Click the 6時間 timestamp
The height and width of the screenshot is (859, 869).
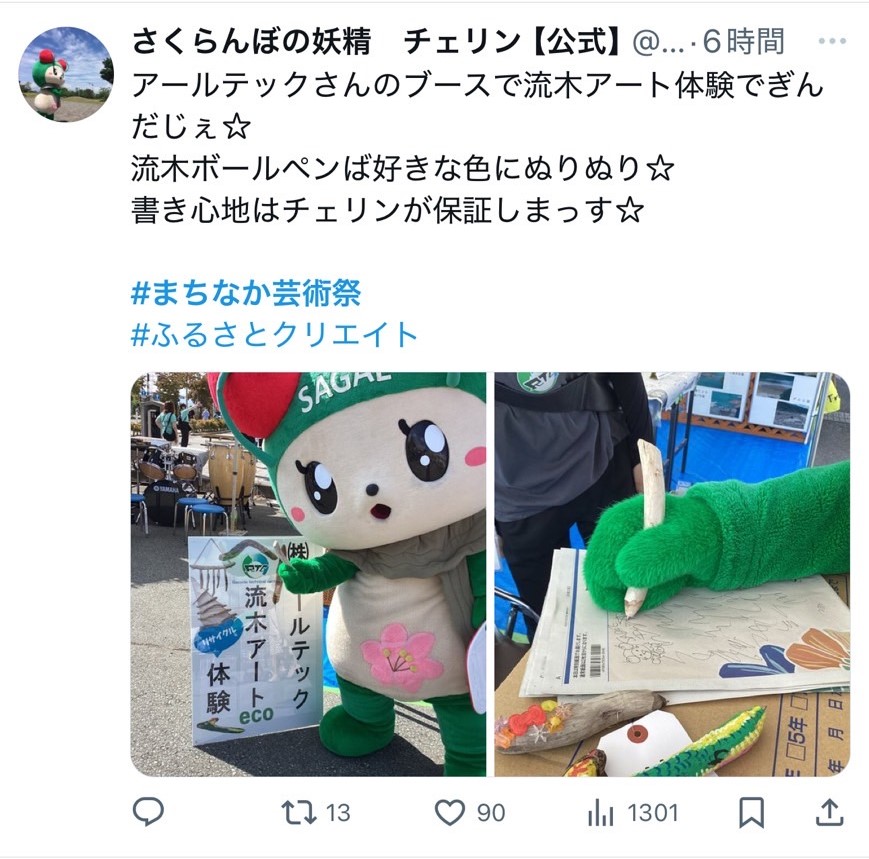744,42
